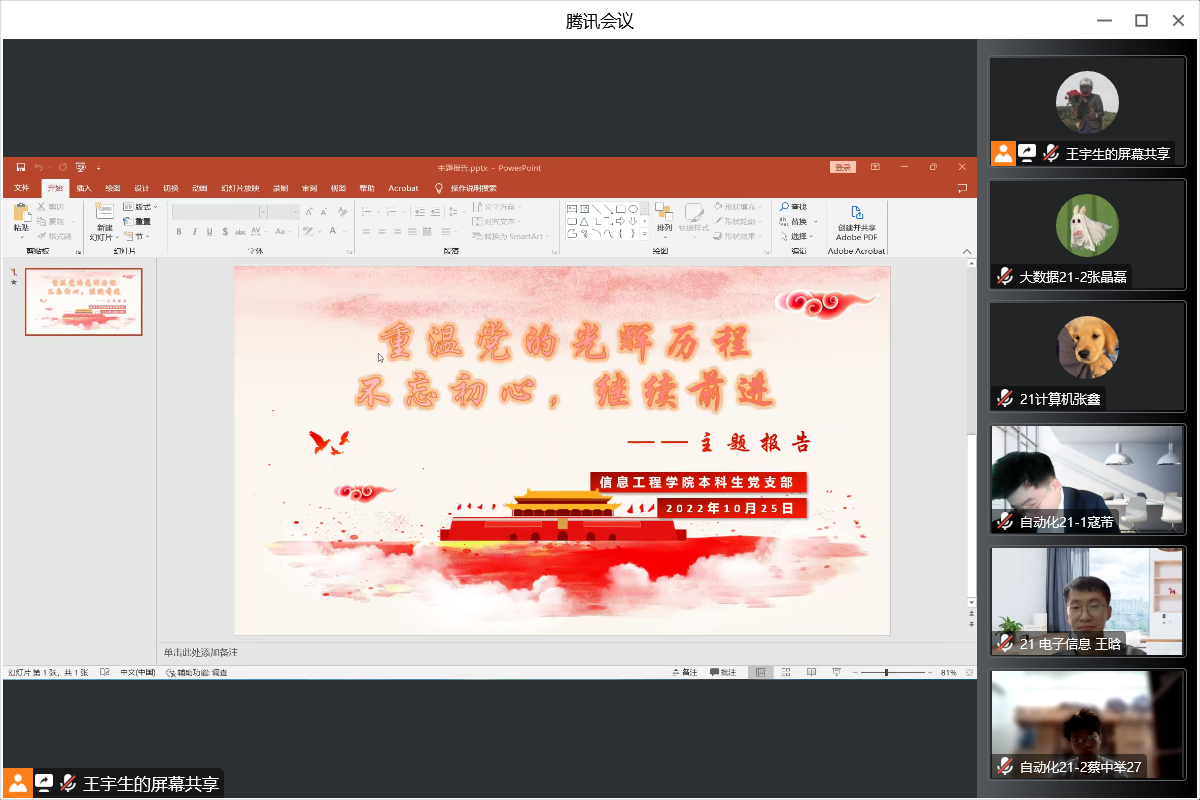Click the slideshow view icon in status bar

tap(834, 673)
